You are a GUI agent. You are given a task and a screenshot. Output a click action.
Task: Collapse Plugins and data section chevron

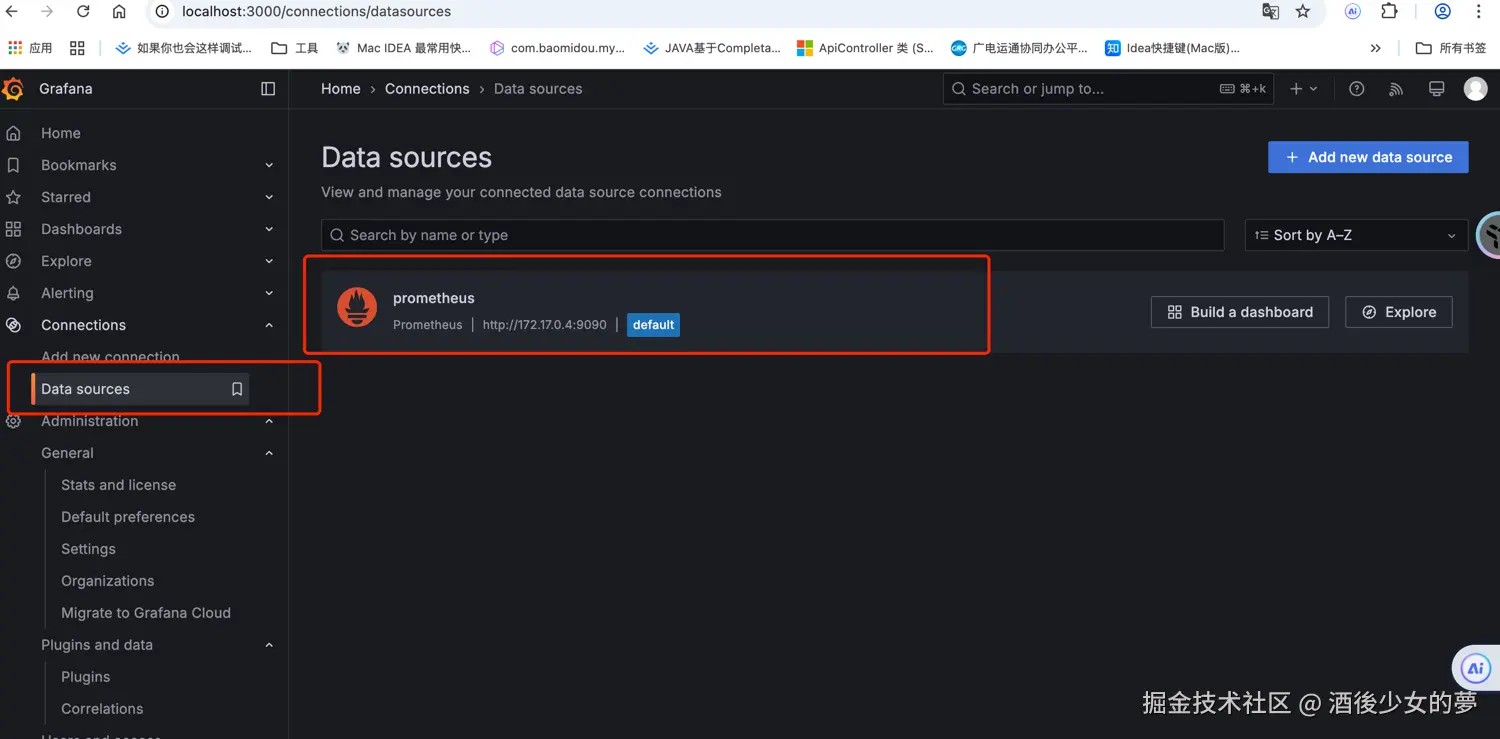[x=269, y=645]
